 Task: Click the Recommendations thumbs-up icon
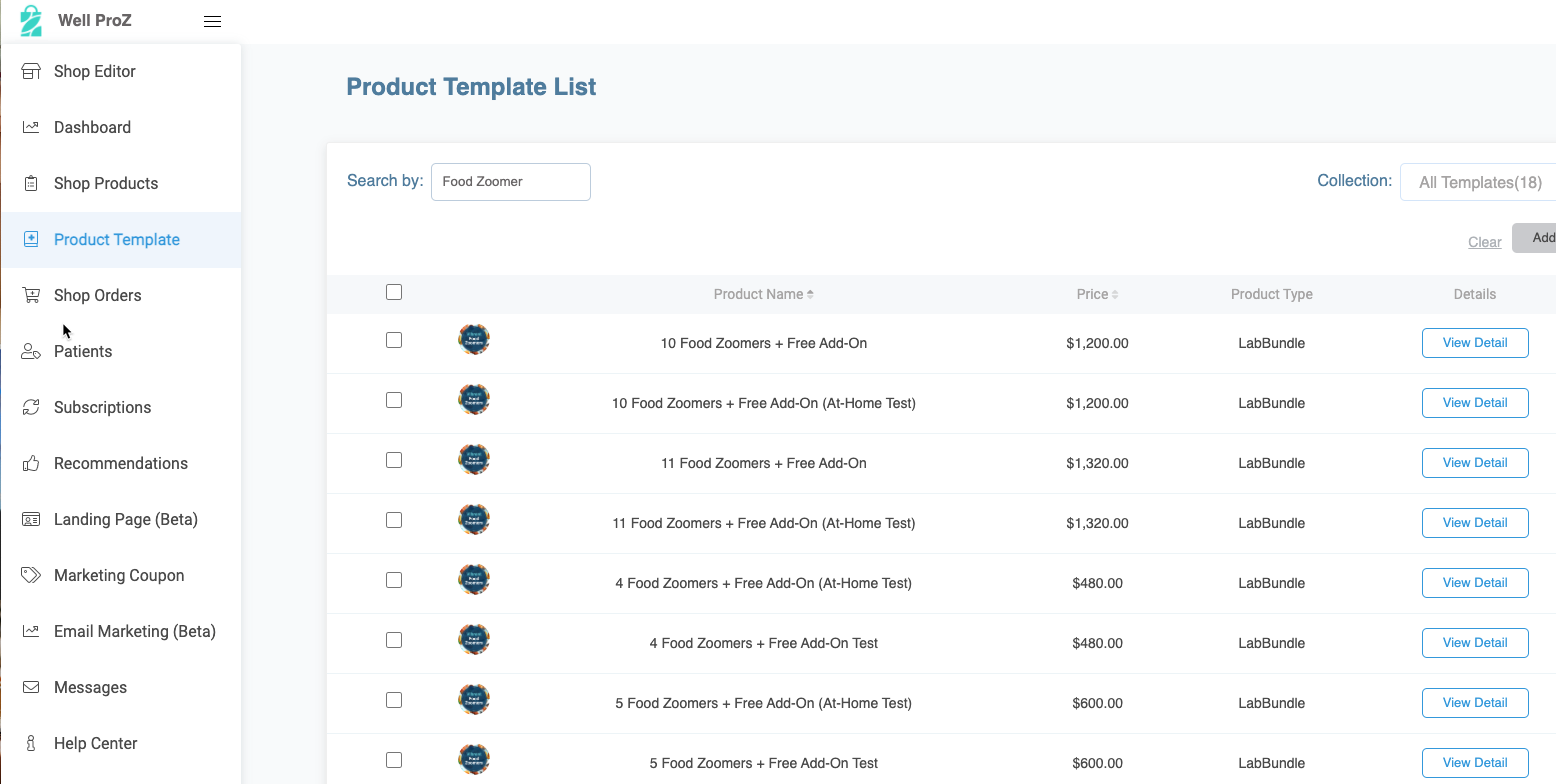31,463
